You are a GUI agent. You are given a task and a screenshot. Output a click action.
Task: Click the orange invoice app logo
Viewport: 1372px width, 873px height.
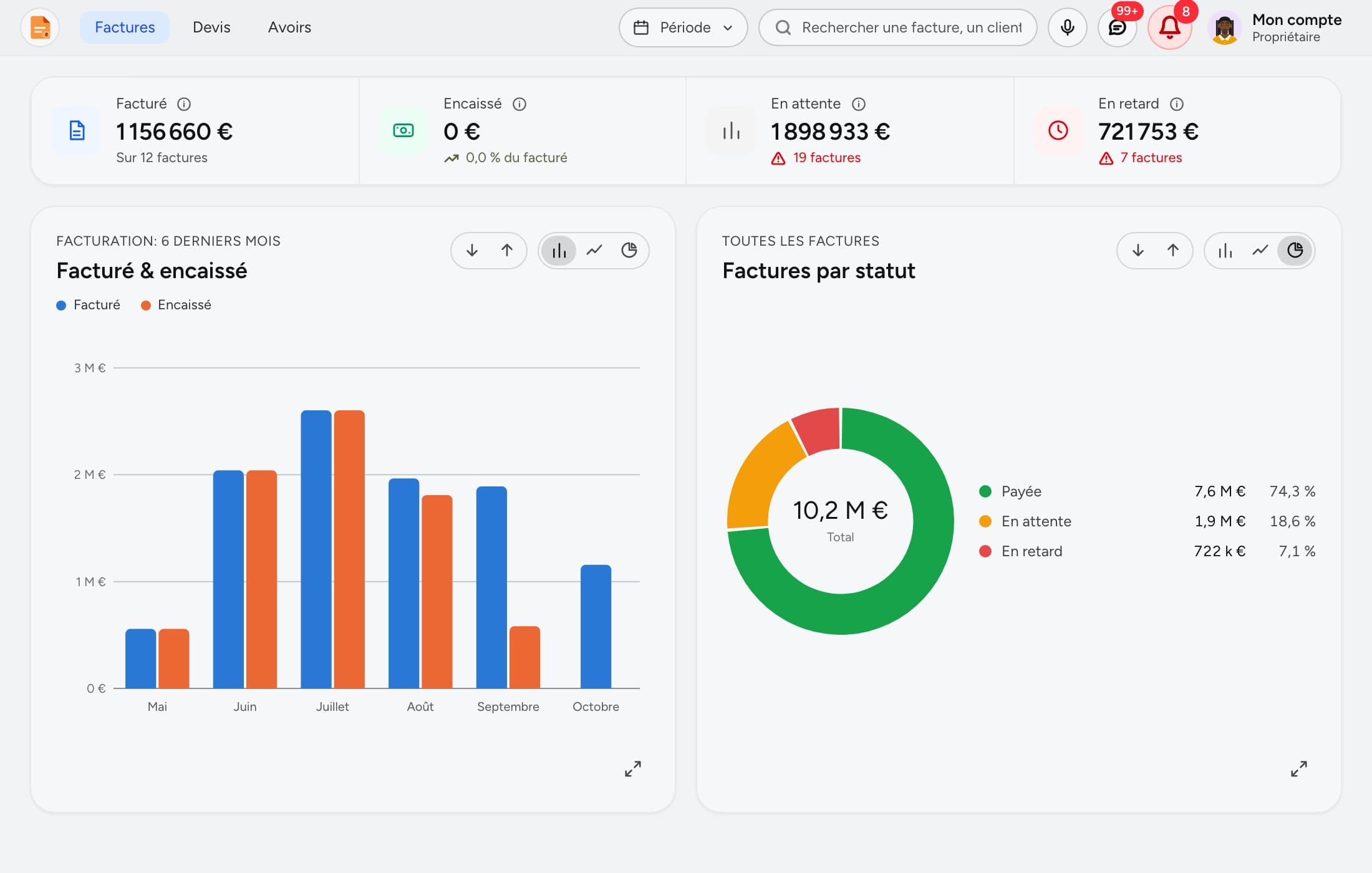[40, 27]
